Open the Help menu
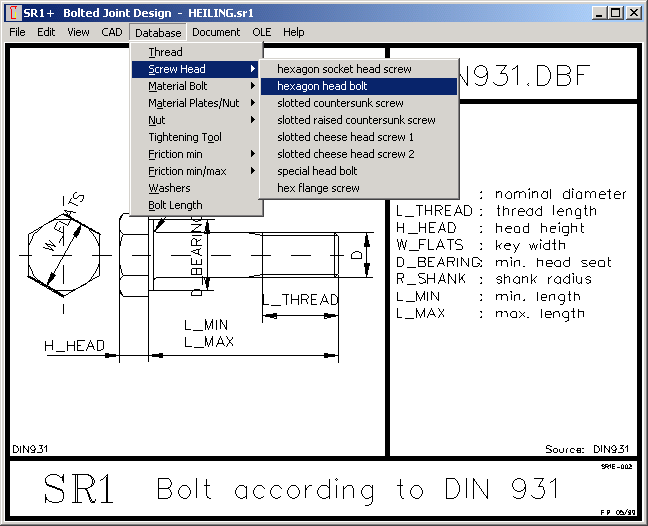Viewport: 648px width, 526px height. [293, 32]
